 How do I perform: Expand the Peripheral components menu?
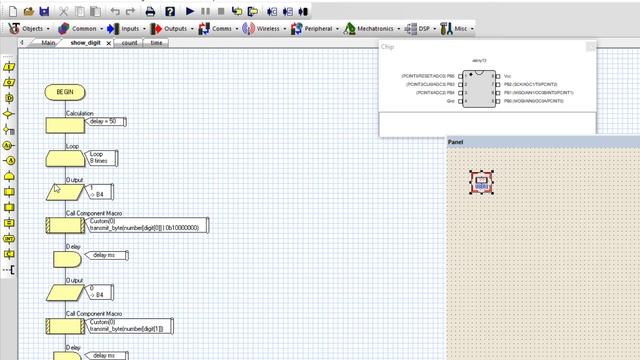tap(315, 29)
